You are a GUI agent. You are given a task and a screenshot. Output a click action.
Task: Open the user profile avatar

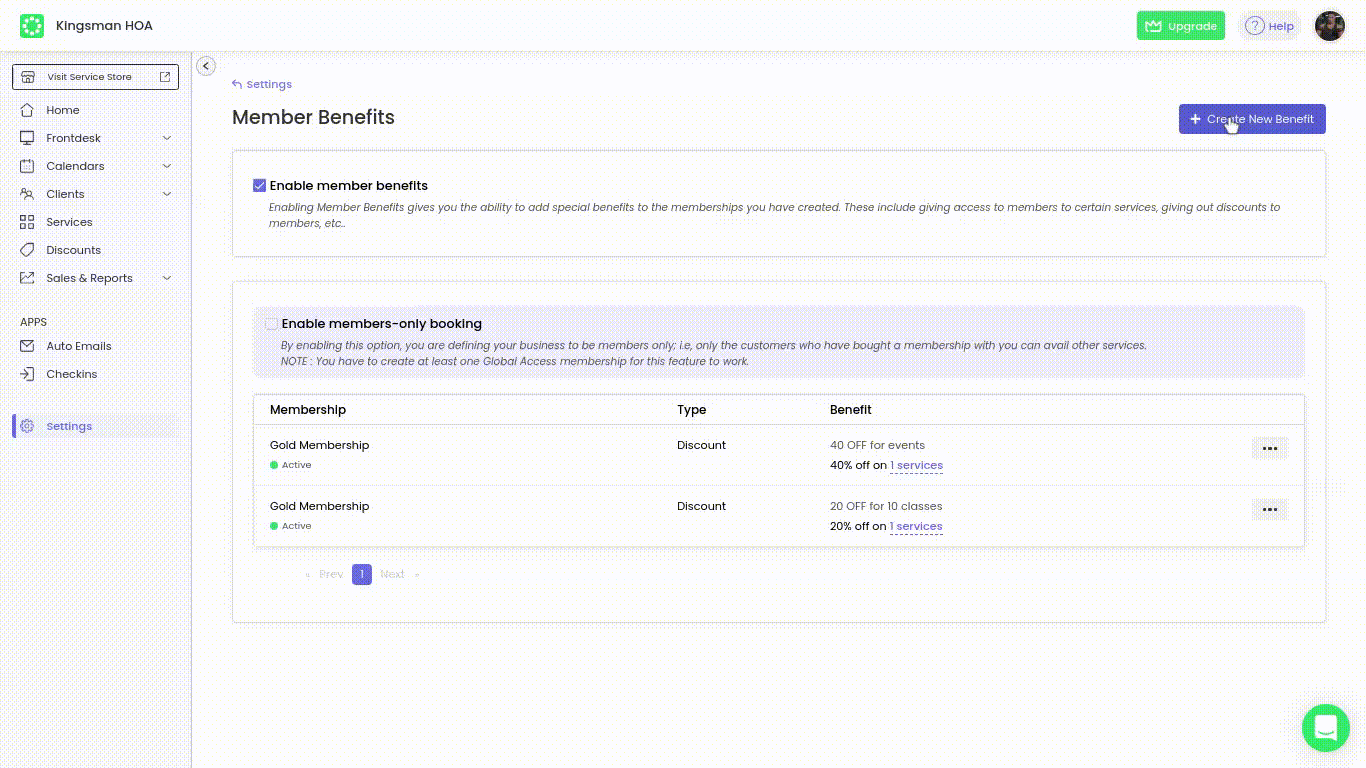[1329, 26]
